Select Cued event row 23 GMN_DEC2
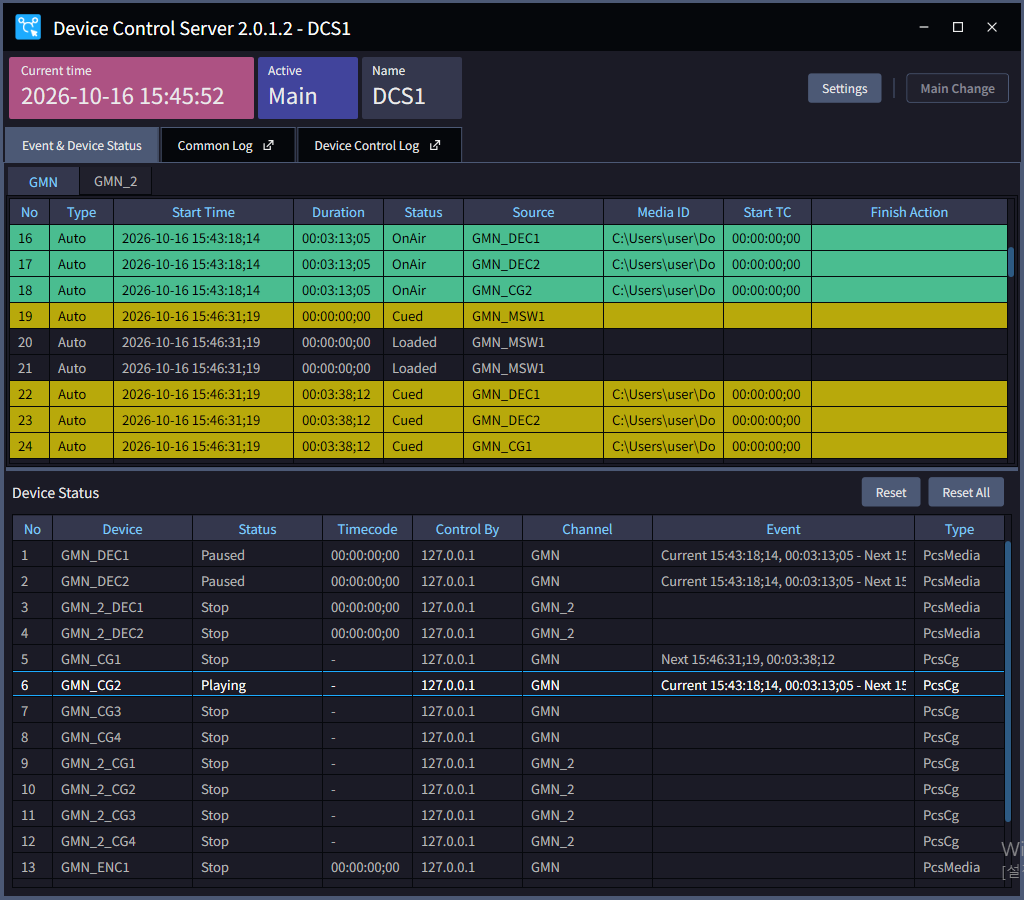This screenshot has width=1024, height=900. (508, 420)
